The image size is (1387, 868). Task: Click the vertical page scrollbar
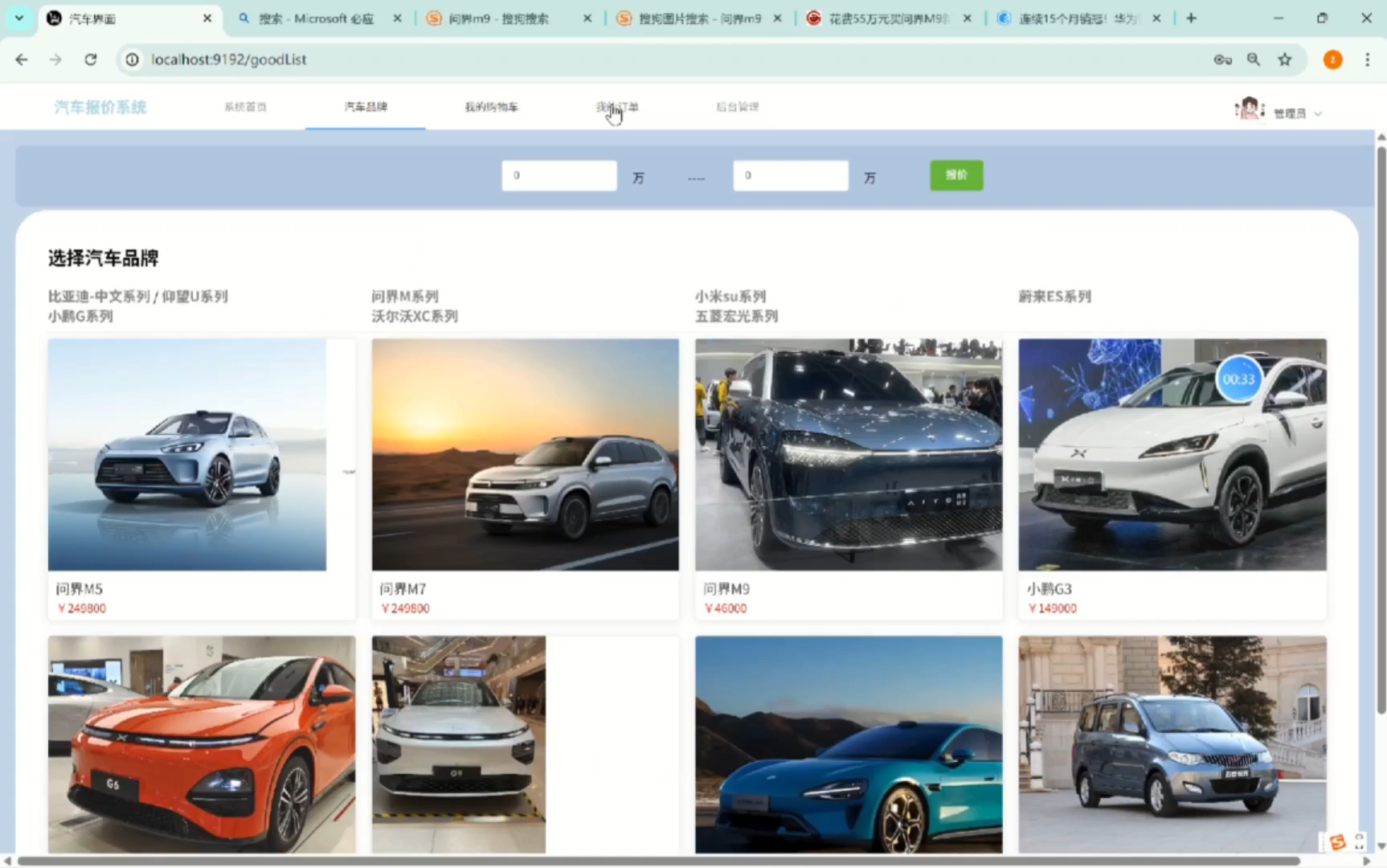1381,430
